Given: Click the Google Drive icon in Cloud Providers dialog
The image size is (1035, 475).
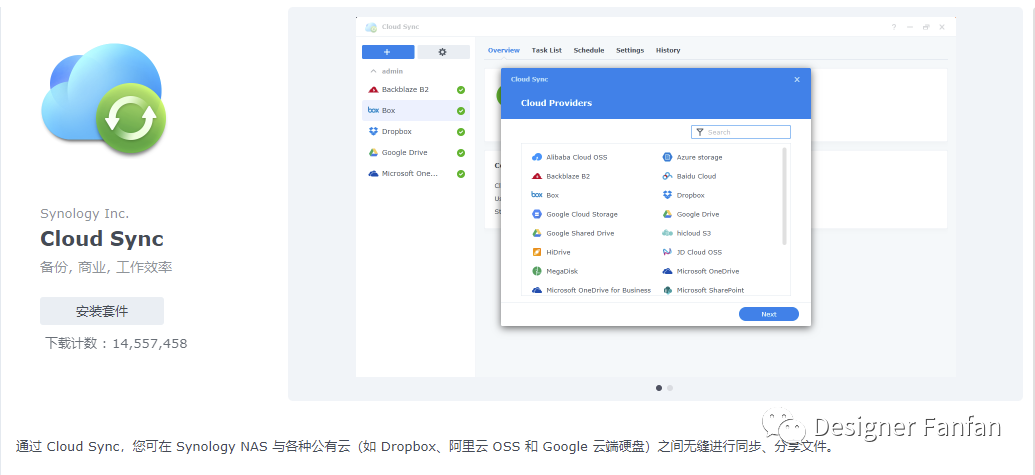Looking at the screenshot, I should [x=667, y=214].
